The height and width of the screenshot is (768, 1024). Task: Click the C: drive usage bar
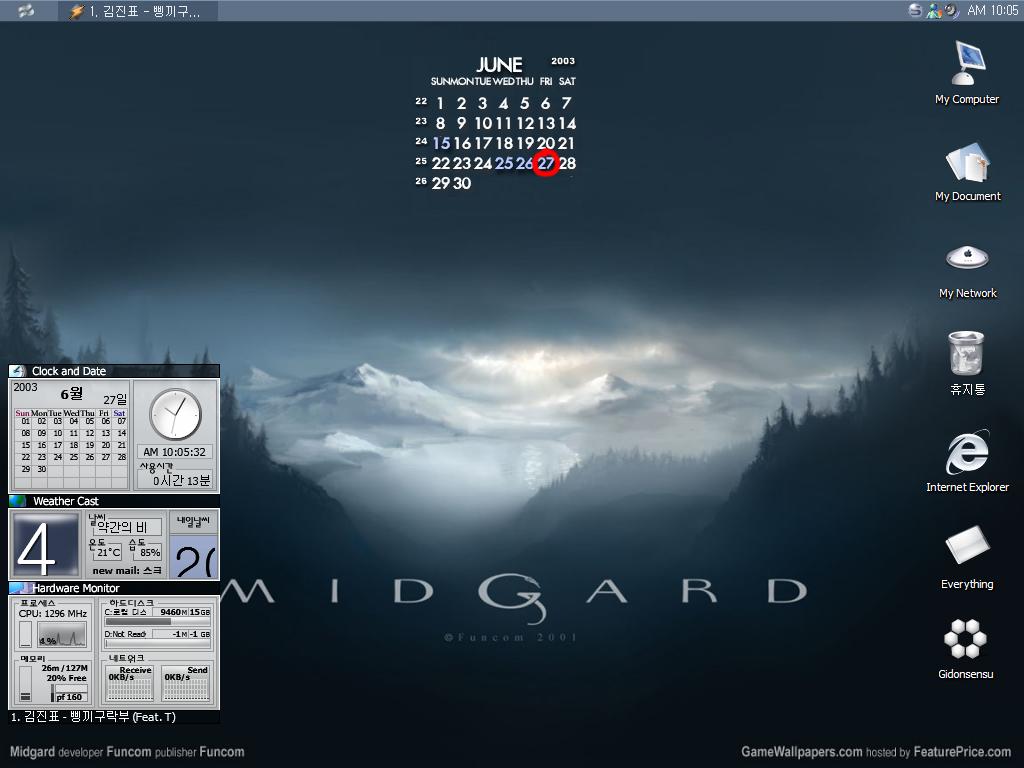[x=156, y=621]
